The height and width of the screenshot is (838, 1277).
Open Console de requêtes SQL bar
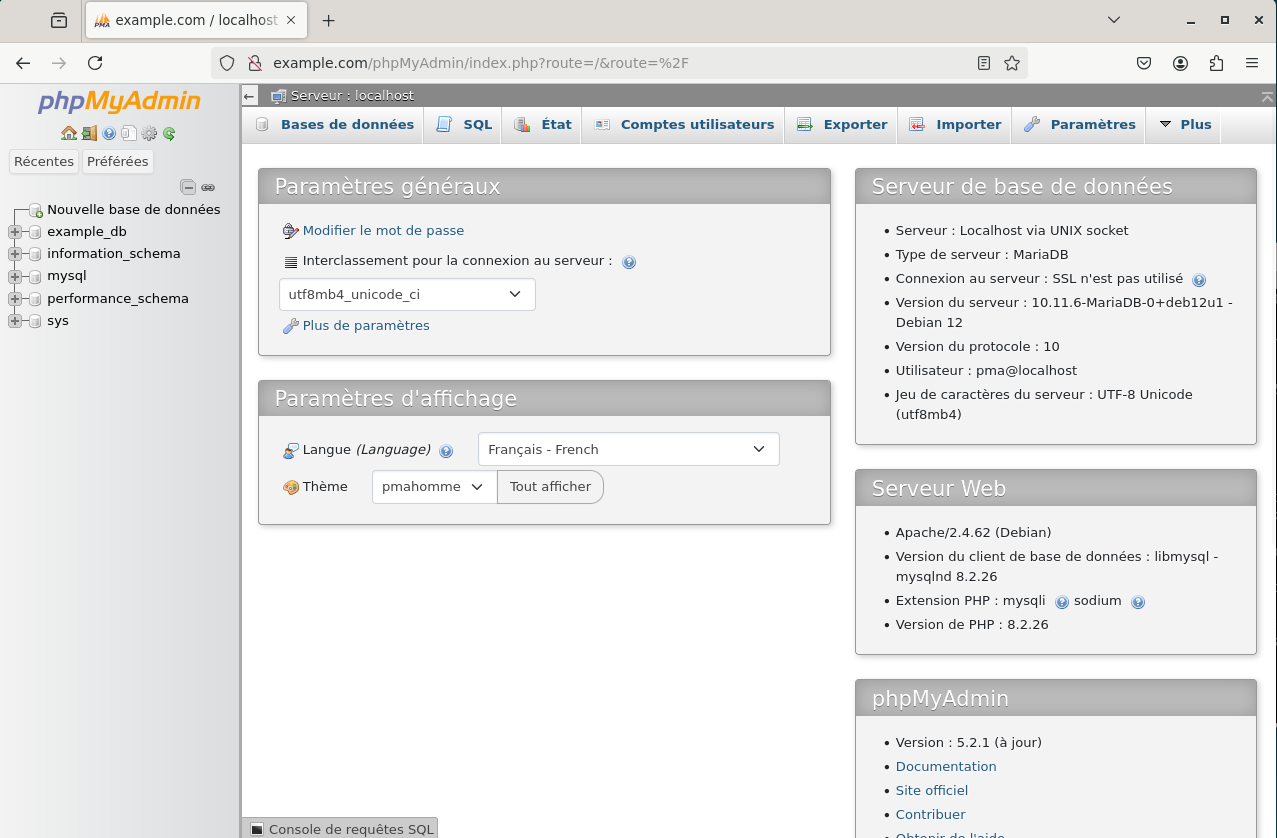tap(340, 829)
